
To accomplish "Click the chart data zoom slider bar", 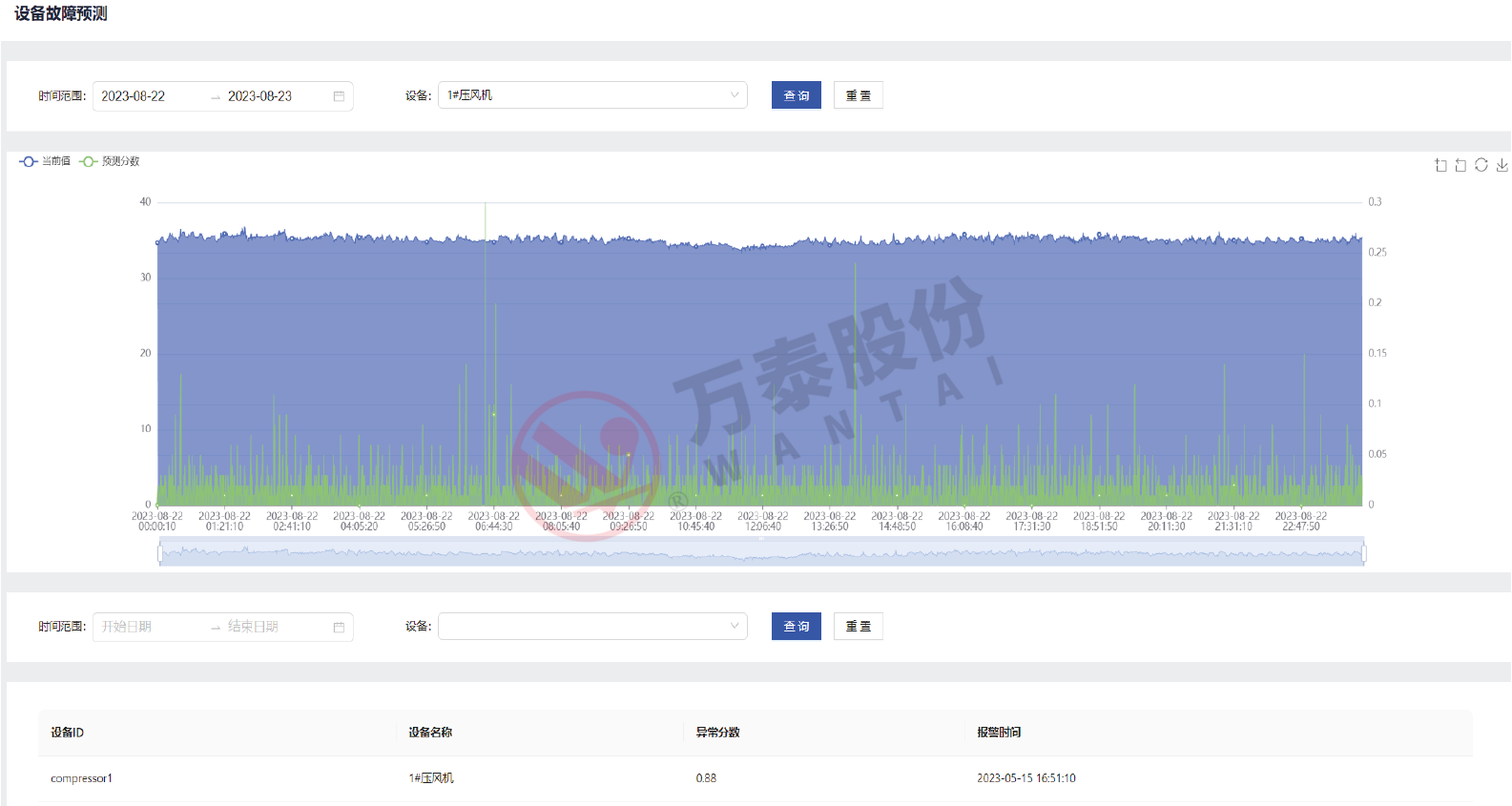I will point(761,553).
